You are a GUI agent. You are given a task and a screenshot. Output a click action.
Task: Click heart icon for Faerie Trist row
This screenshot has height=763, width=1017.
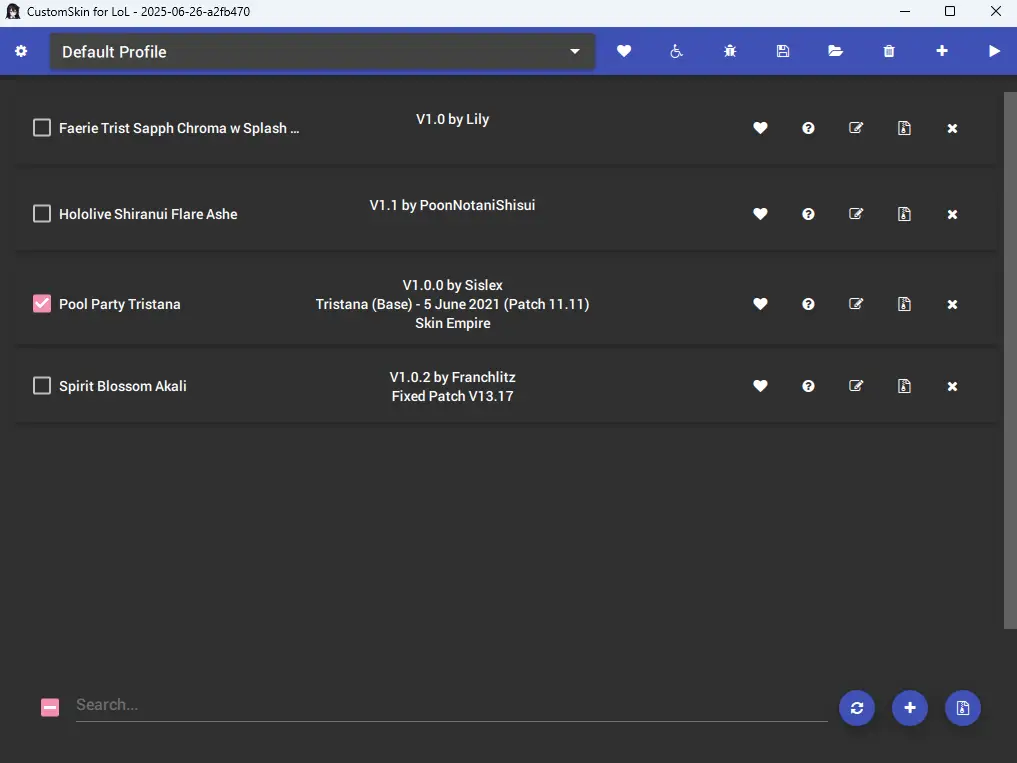tap(760, 128)
